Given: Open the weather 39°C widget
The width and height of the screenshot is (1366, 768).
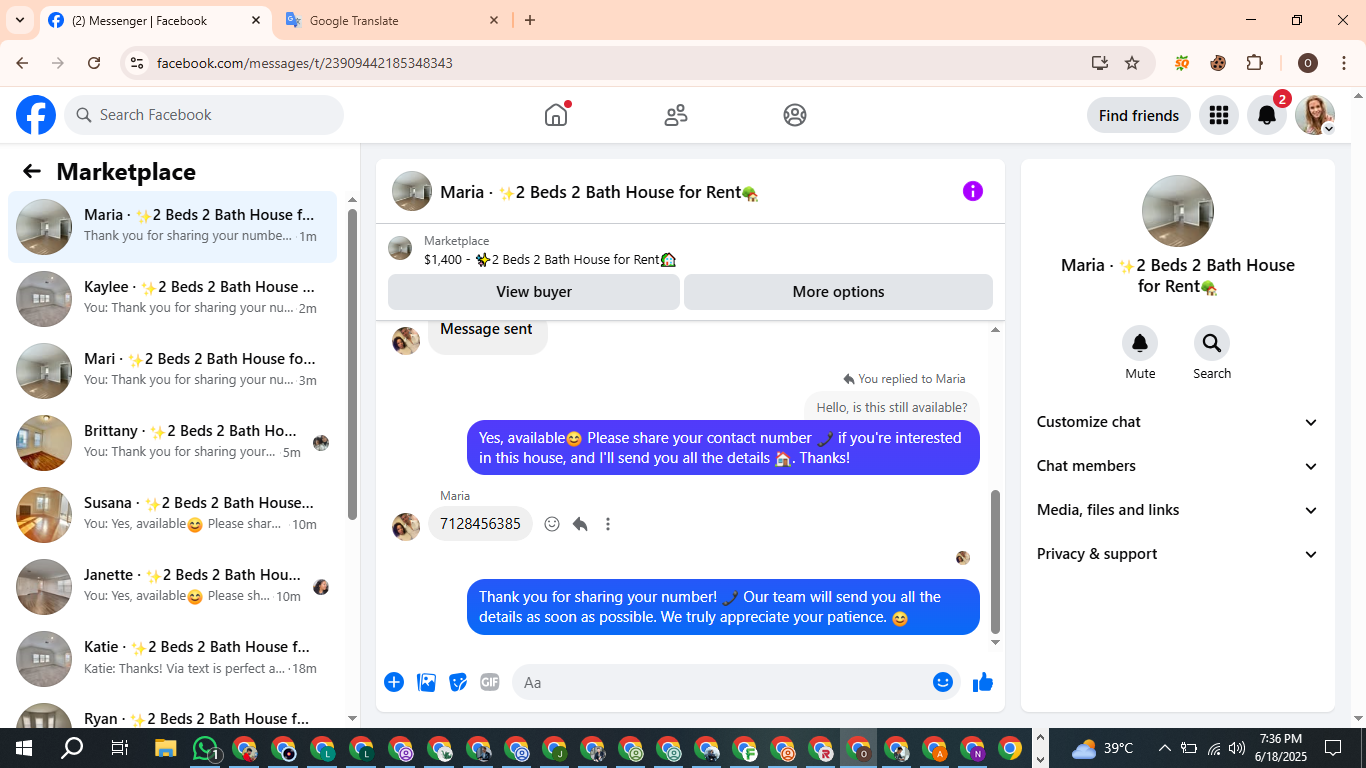Looking at the screenshot, I should pyautogui.click(x=1103, y=748).
